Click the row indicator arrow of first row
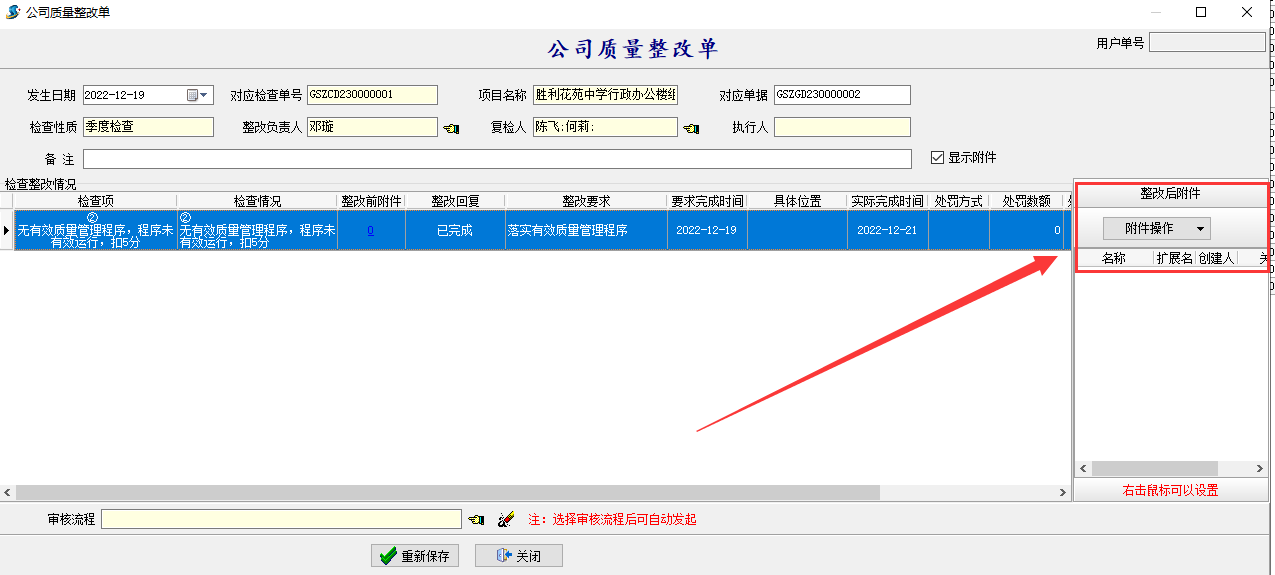This screenshot has height=575, width=1275. (x=7, y=230)
